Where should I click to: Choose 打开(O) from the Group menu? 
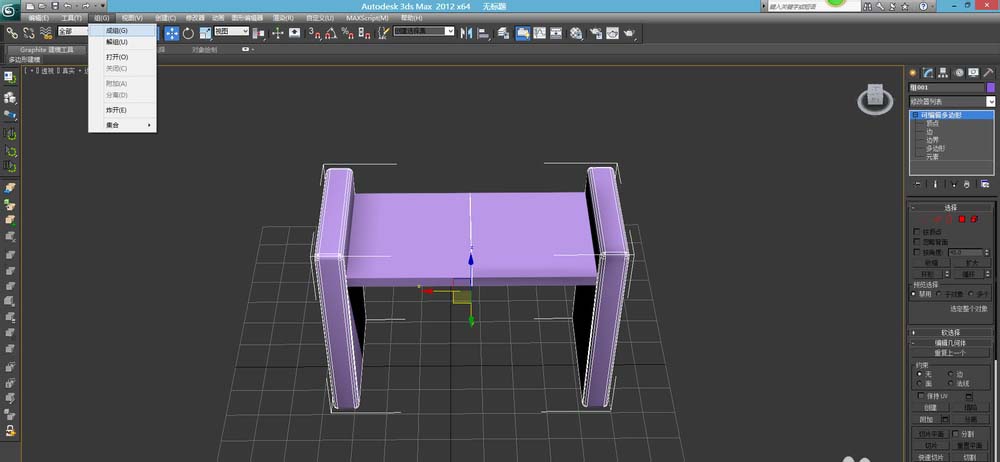(x=122, y=57)
